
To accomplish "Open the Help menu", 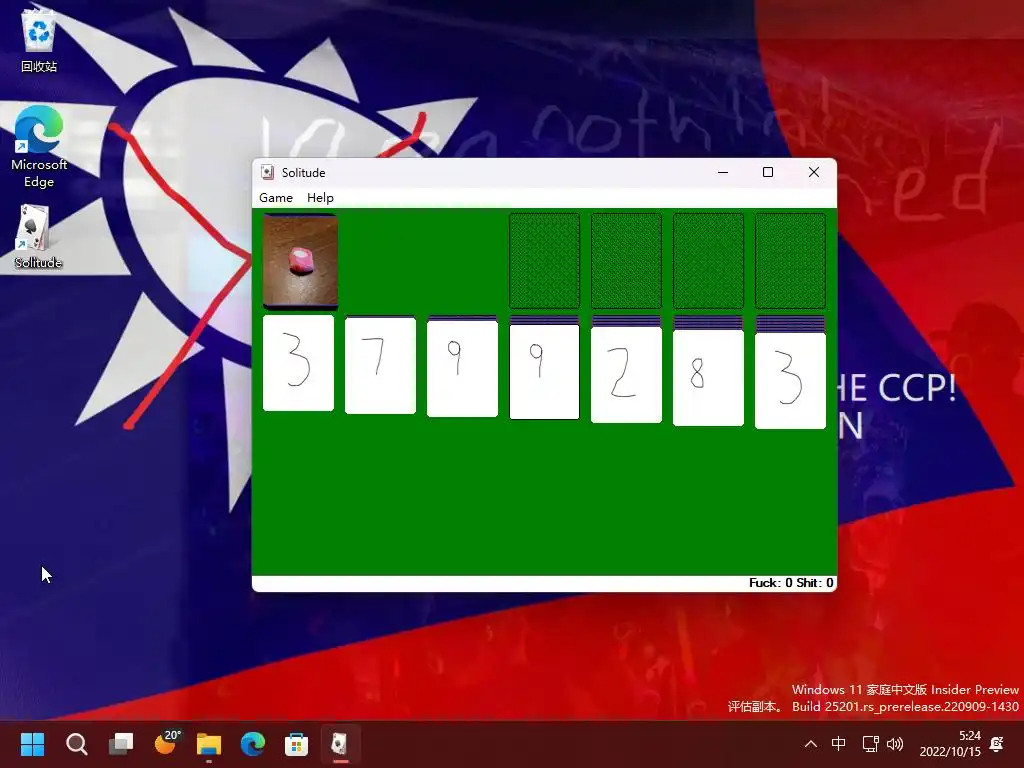I will click(x=320, y=197).
